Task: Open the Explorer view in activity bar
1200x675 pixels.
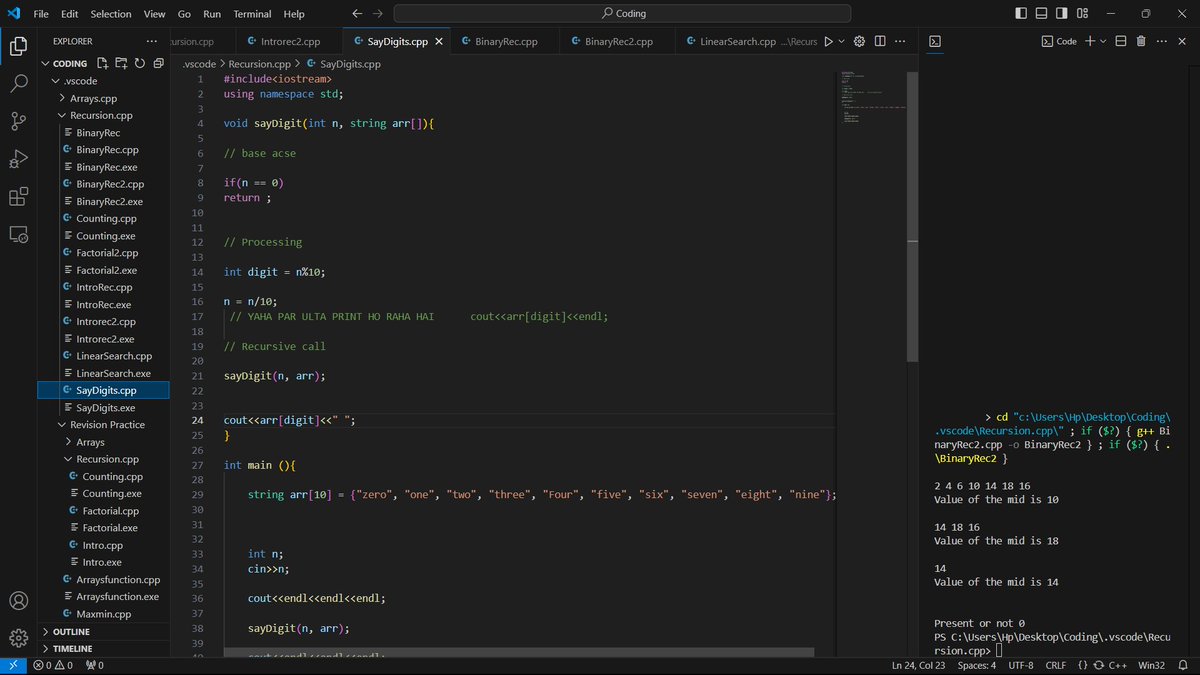Action: (x=18, y=46)
